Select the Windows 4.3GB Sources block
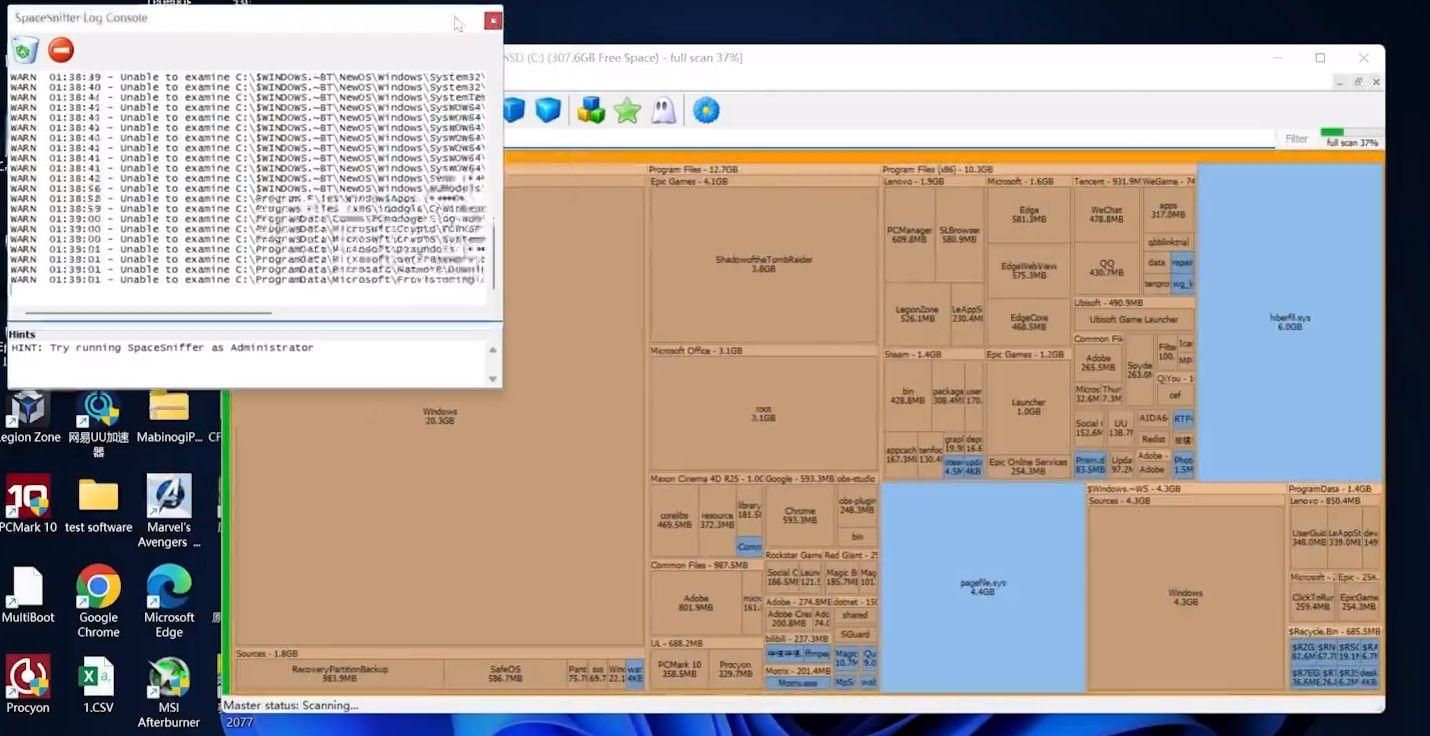The height and width of the screenshot is (736, 1430). [x=1185, y=597]
